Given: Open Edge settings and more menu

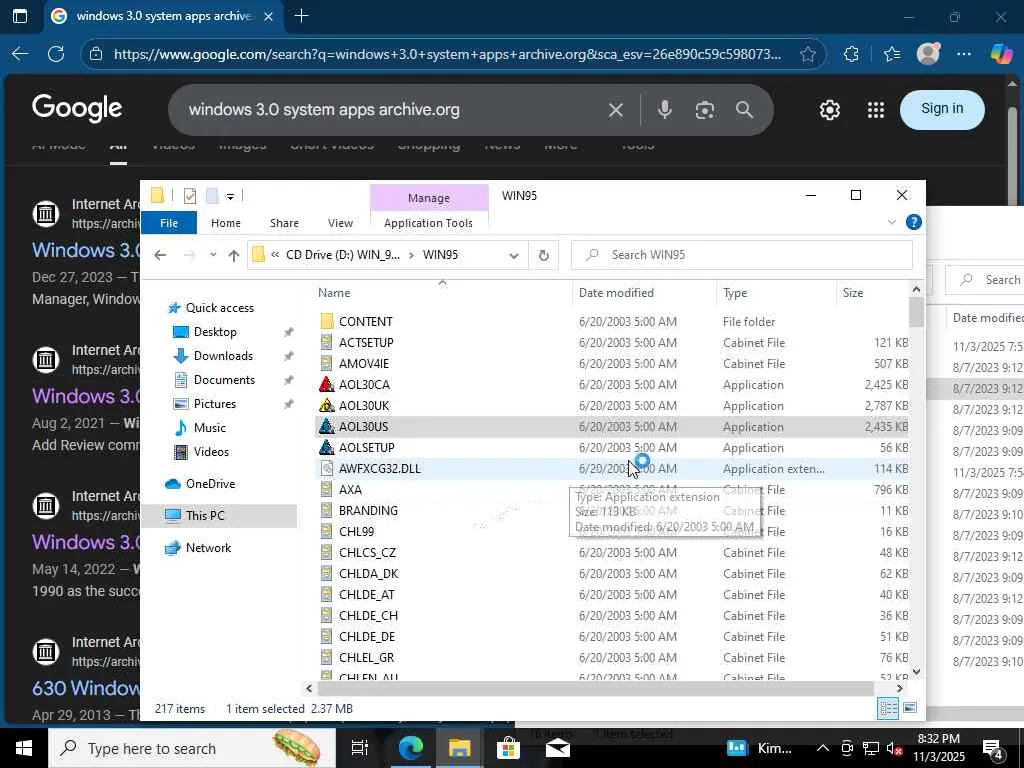Looking at the screenshot, I should [x=964, y=54].
